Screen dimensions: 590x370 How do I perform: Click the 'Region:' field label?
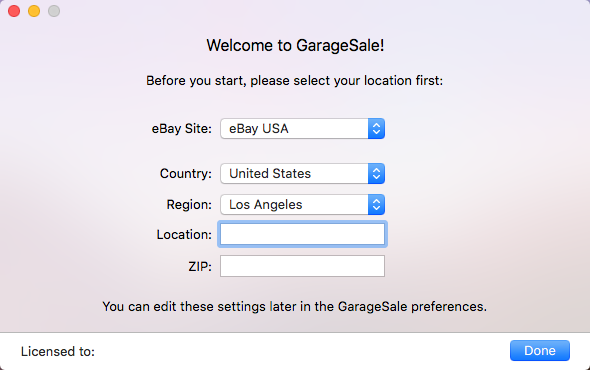(x=189, y=204)
